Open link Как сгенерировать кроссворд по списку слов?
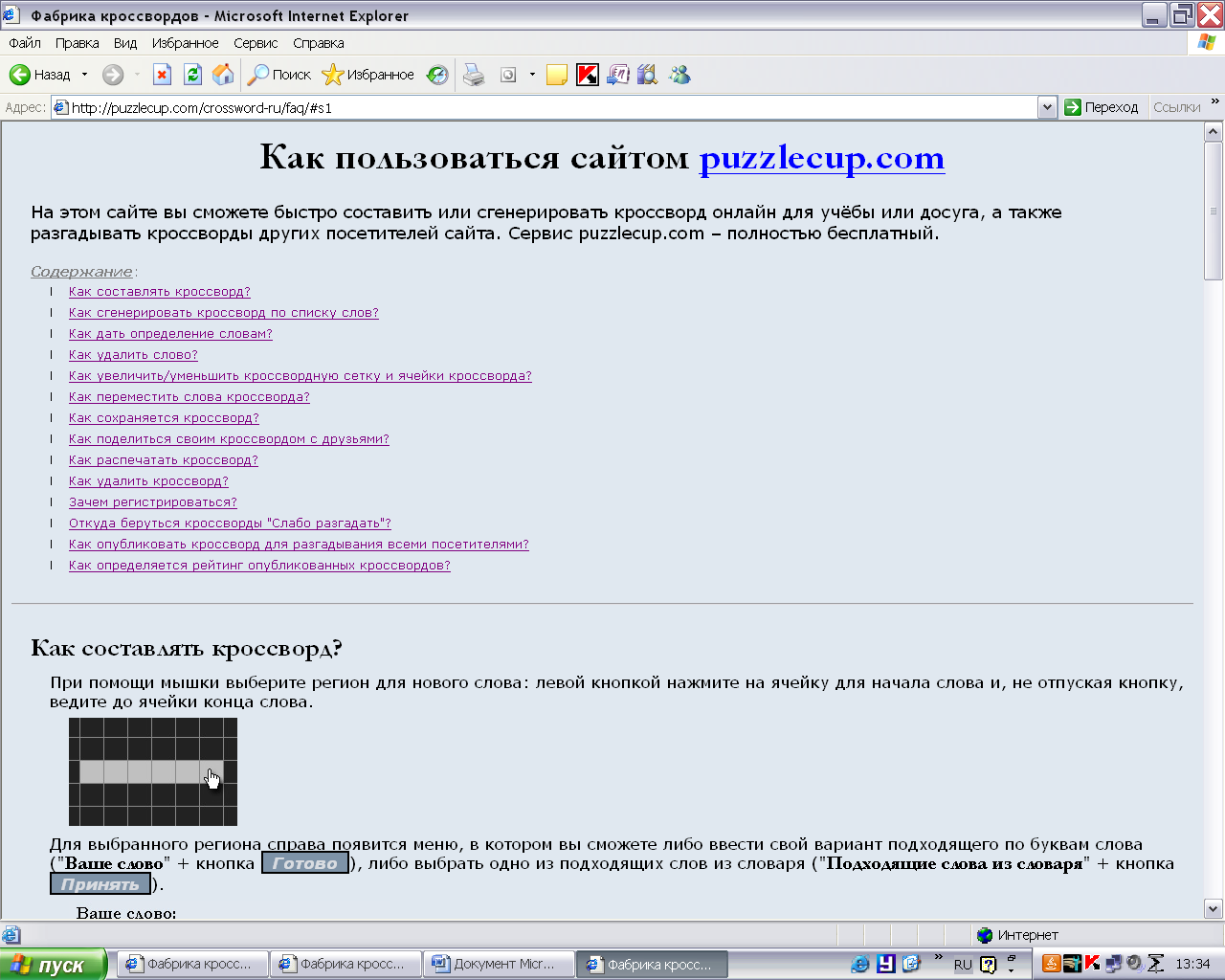Viewport: 1225px width, 980px height. [x=224, y=313]
